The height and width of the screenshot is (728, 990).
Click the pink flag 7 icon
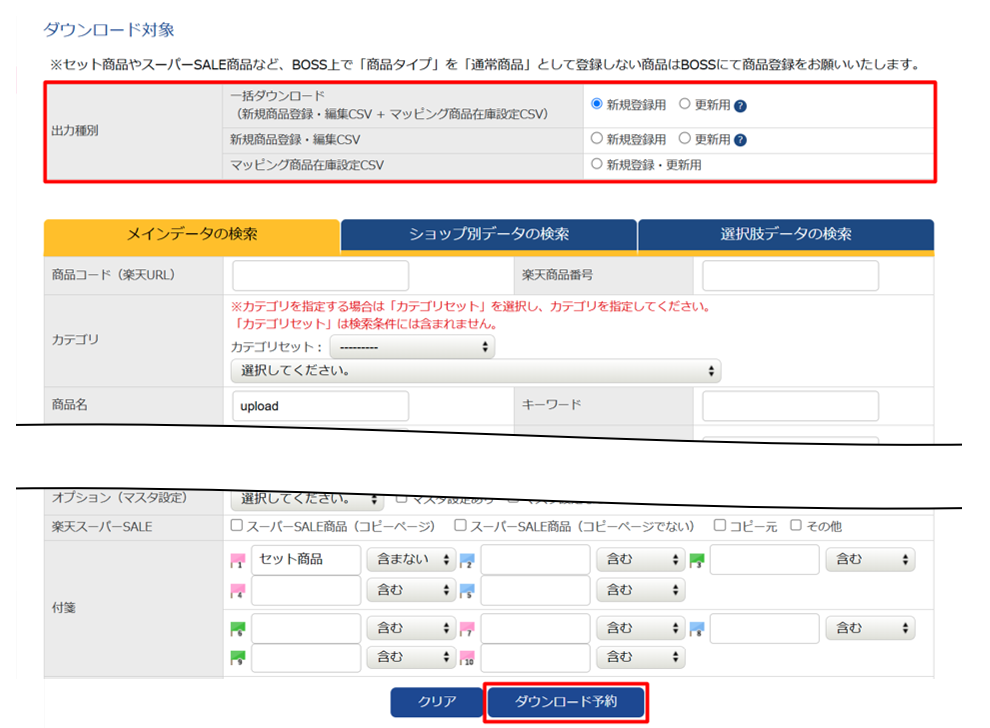tap(467, 629)
